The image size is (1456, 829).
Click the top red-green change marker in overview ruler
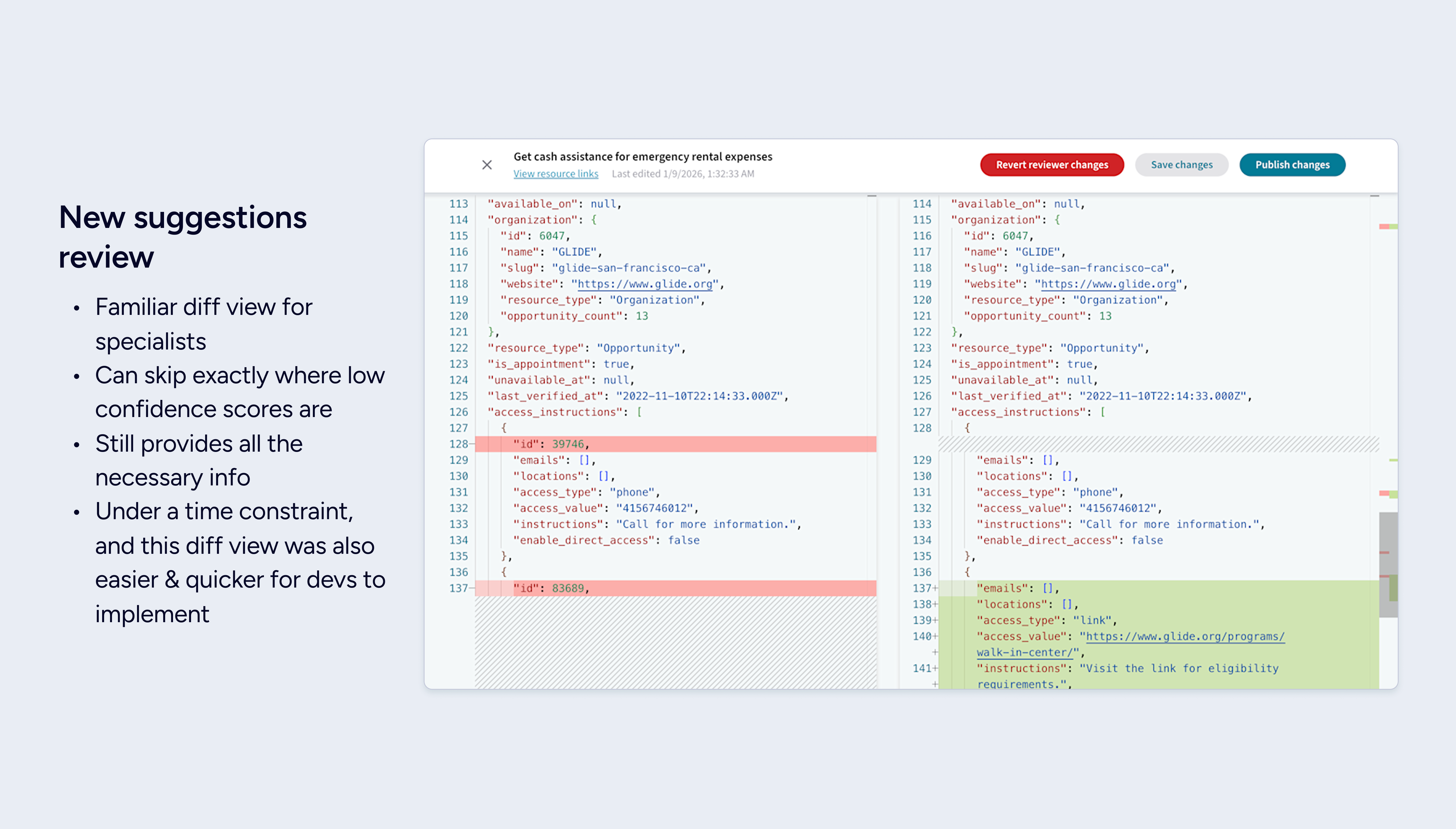tap(1388, 227)
